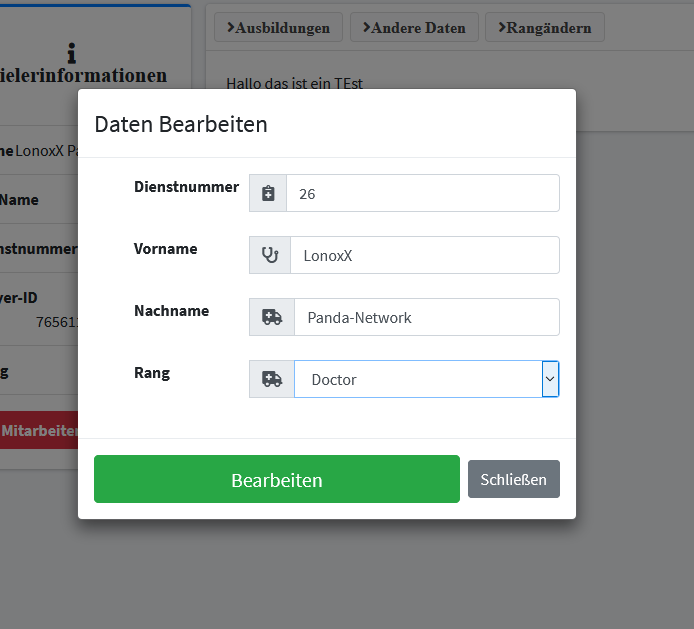Close the dialog with Schließen
Viewport: 694px width, 629px height.
coord(513,479)
